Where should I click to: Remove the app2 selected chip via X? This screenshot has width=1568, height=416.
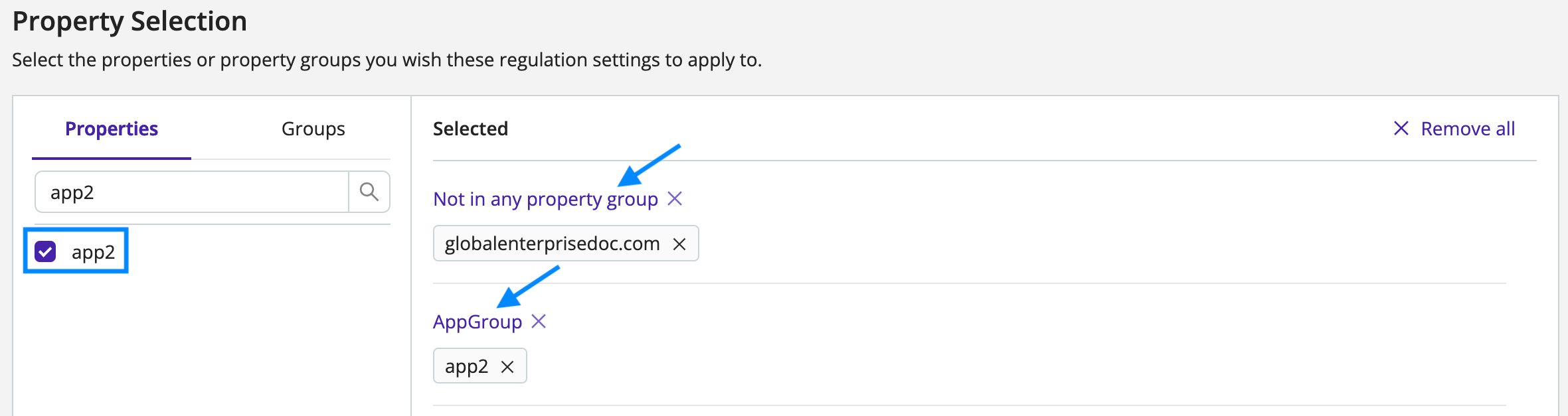tap(507, 367)
